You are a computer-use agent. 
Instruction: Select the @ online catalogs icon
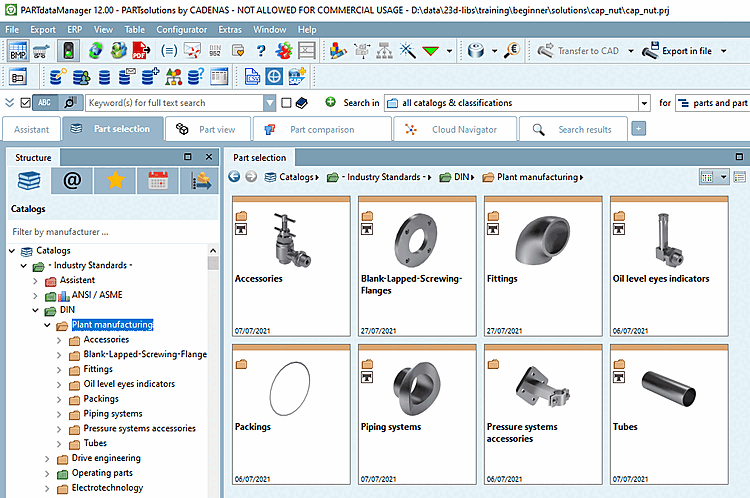(x=71, y=180)
